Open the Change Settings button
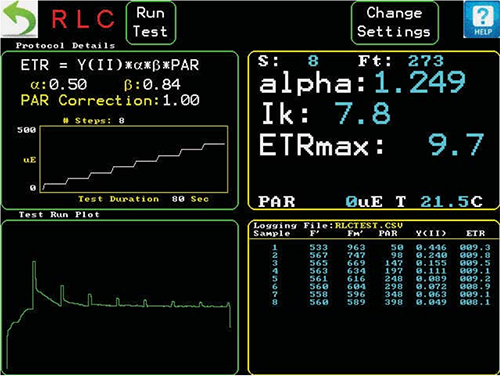The height and width of the screenshot is (376, 500). click(x=394, y=23)
